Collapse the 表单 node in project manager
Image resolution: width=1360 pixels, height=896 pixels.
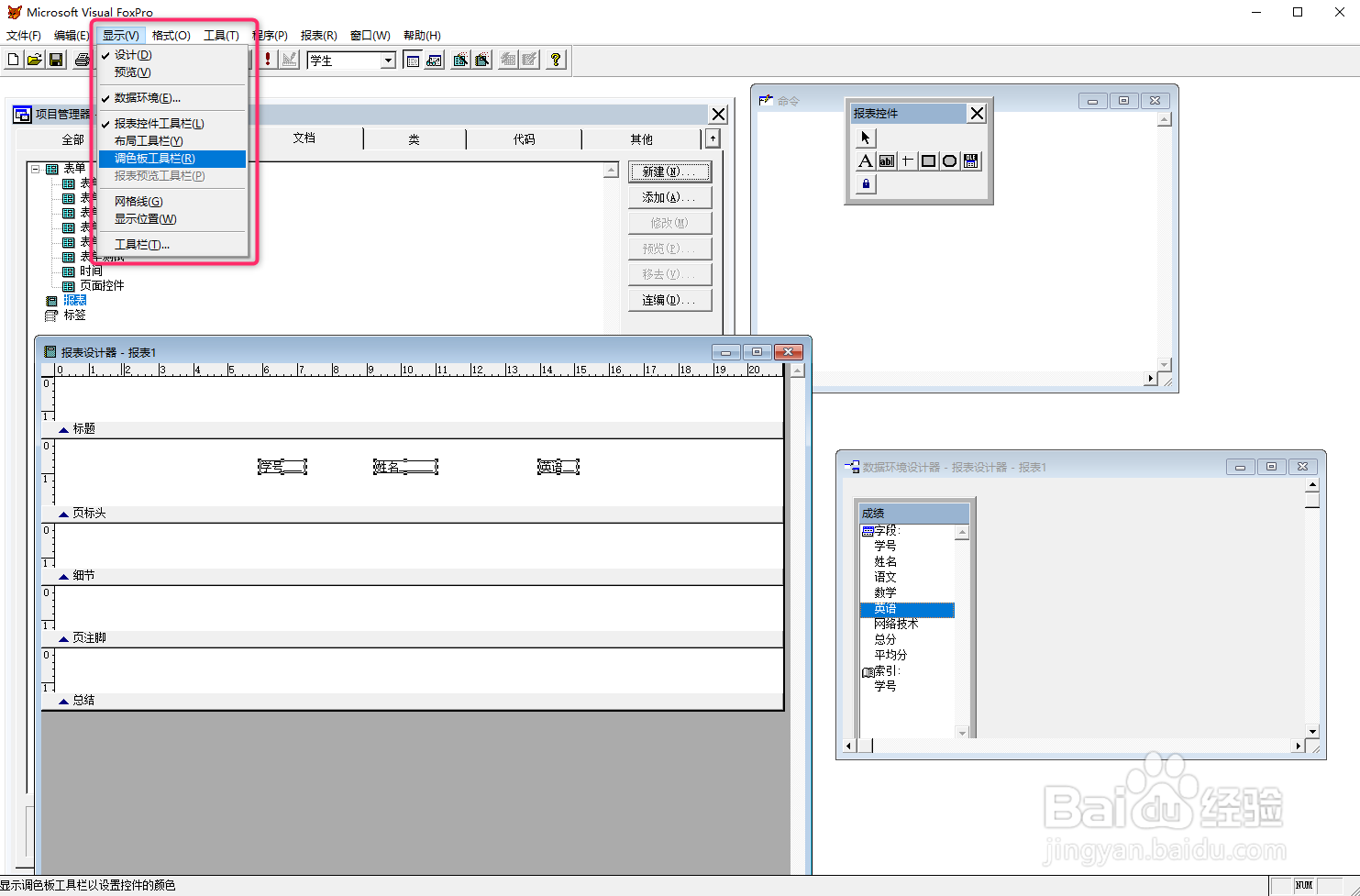35,168
